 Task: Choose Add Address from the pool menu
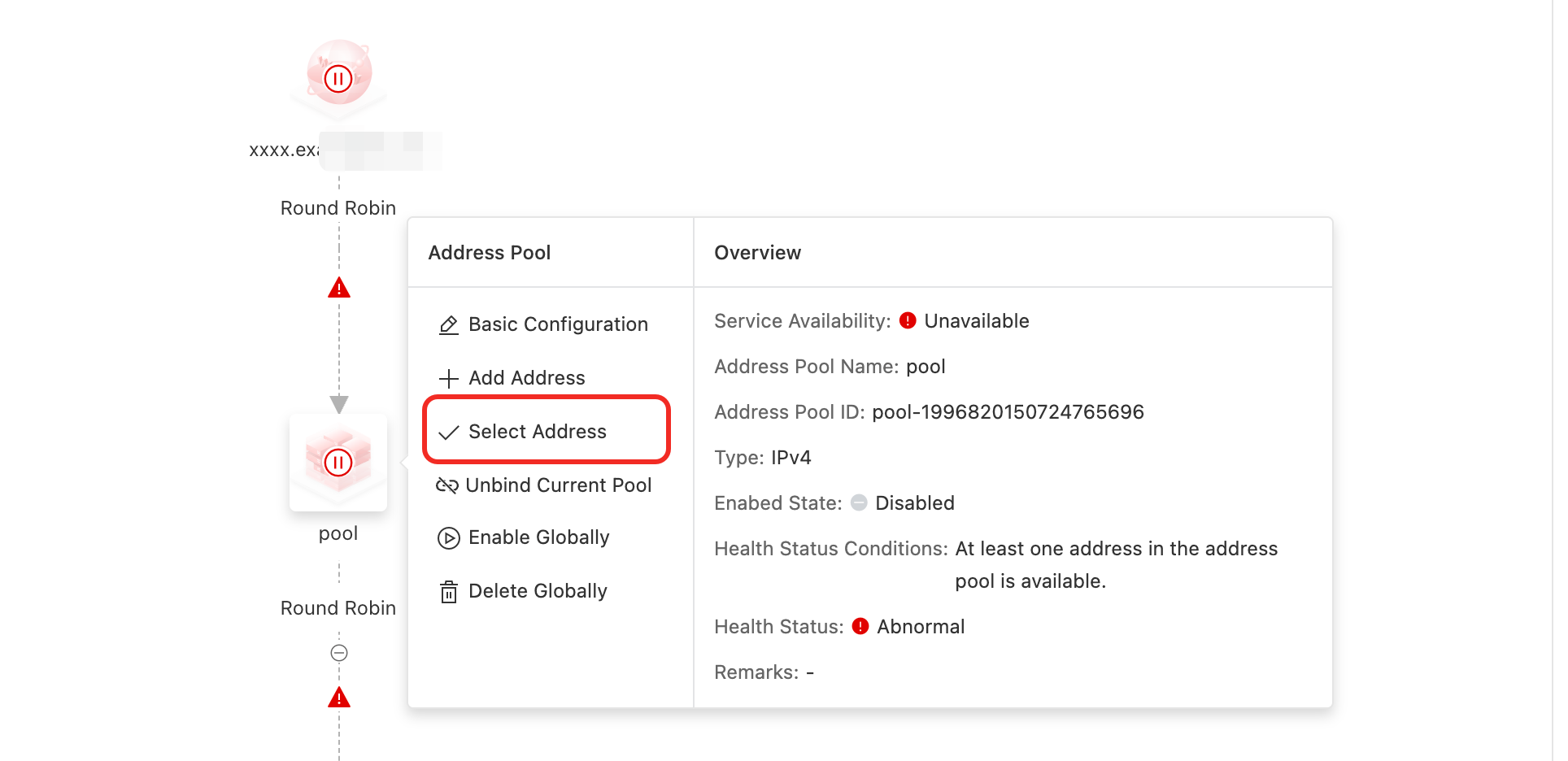coord(512,378)
